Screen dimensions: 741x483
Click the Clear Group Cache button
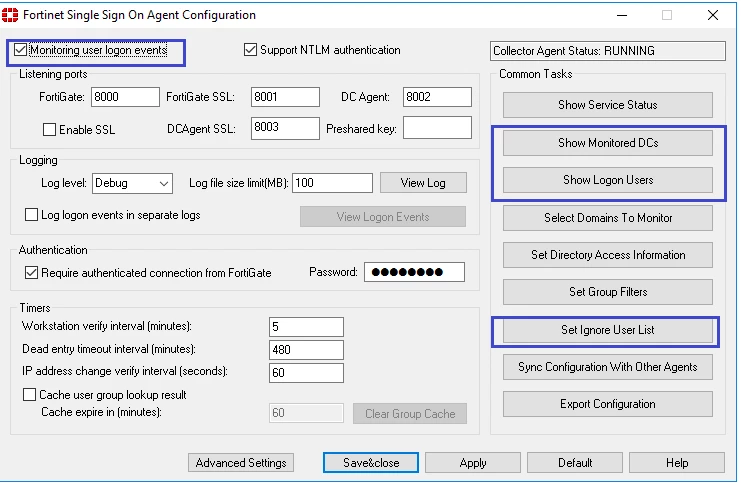point(410,414)
